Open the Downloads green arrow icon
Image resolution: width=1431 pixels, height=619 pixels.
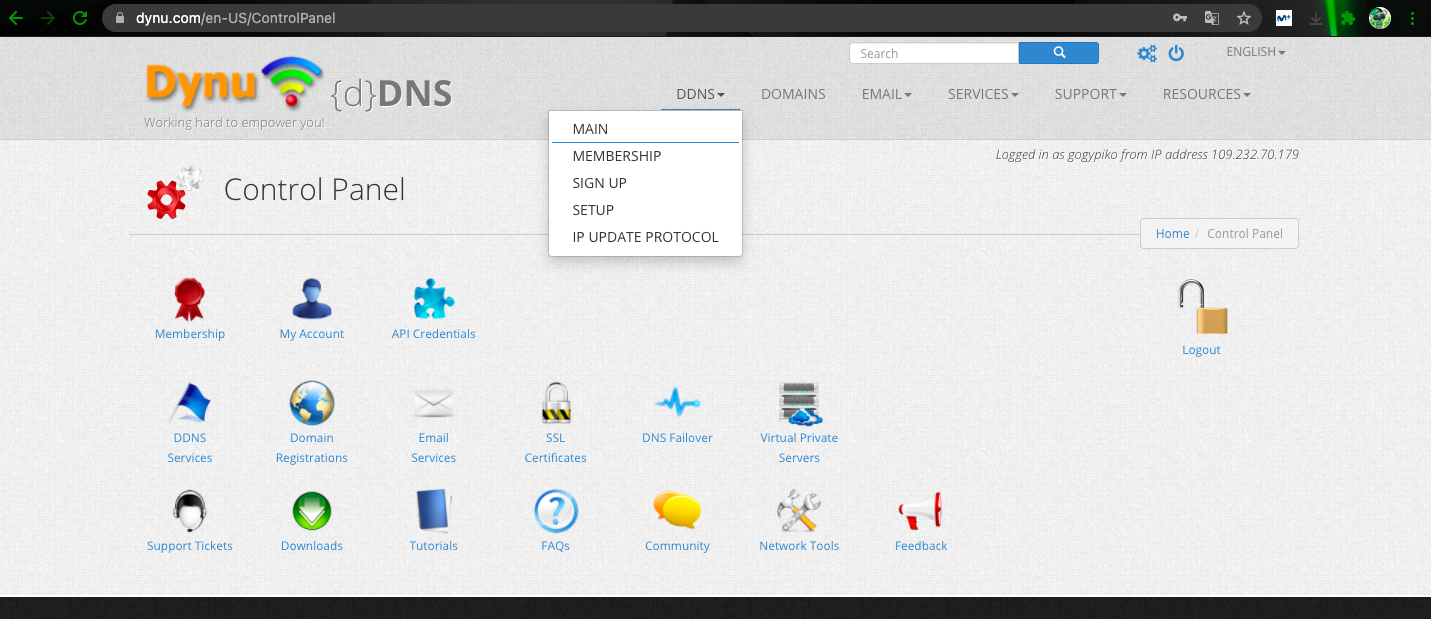pos(311,511)
